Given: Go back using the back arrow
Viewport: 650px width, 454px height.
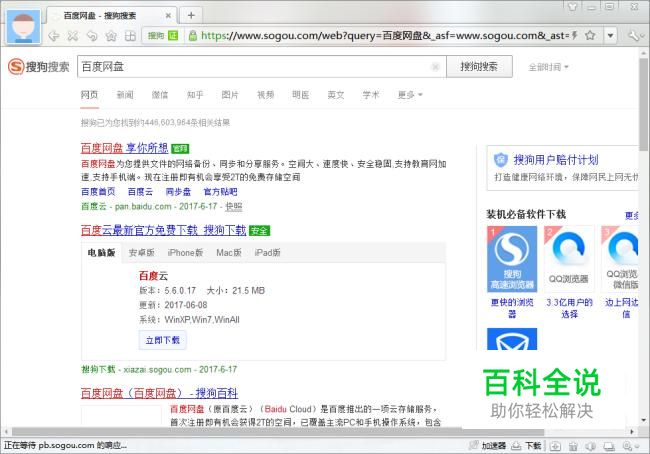Looking at the screenshot, I should 54,36.
